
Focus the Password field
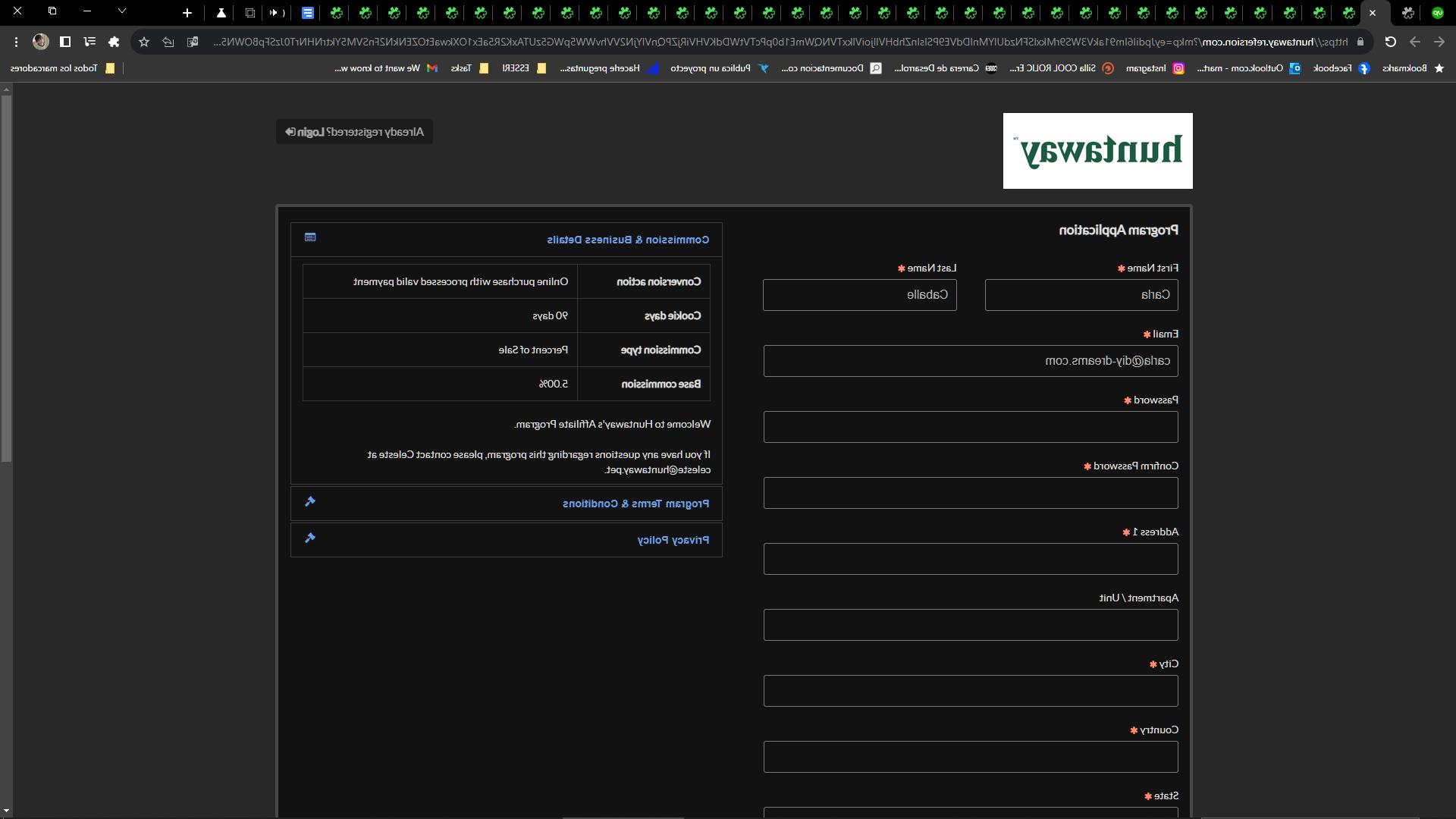[x=971, y=427]
